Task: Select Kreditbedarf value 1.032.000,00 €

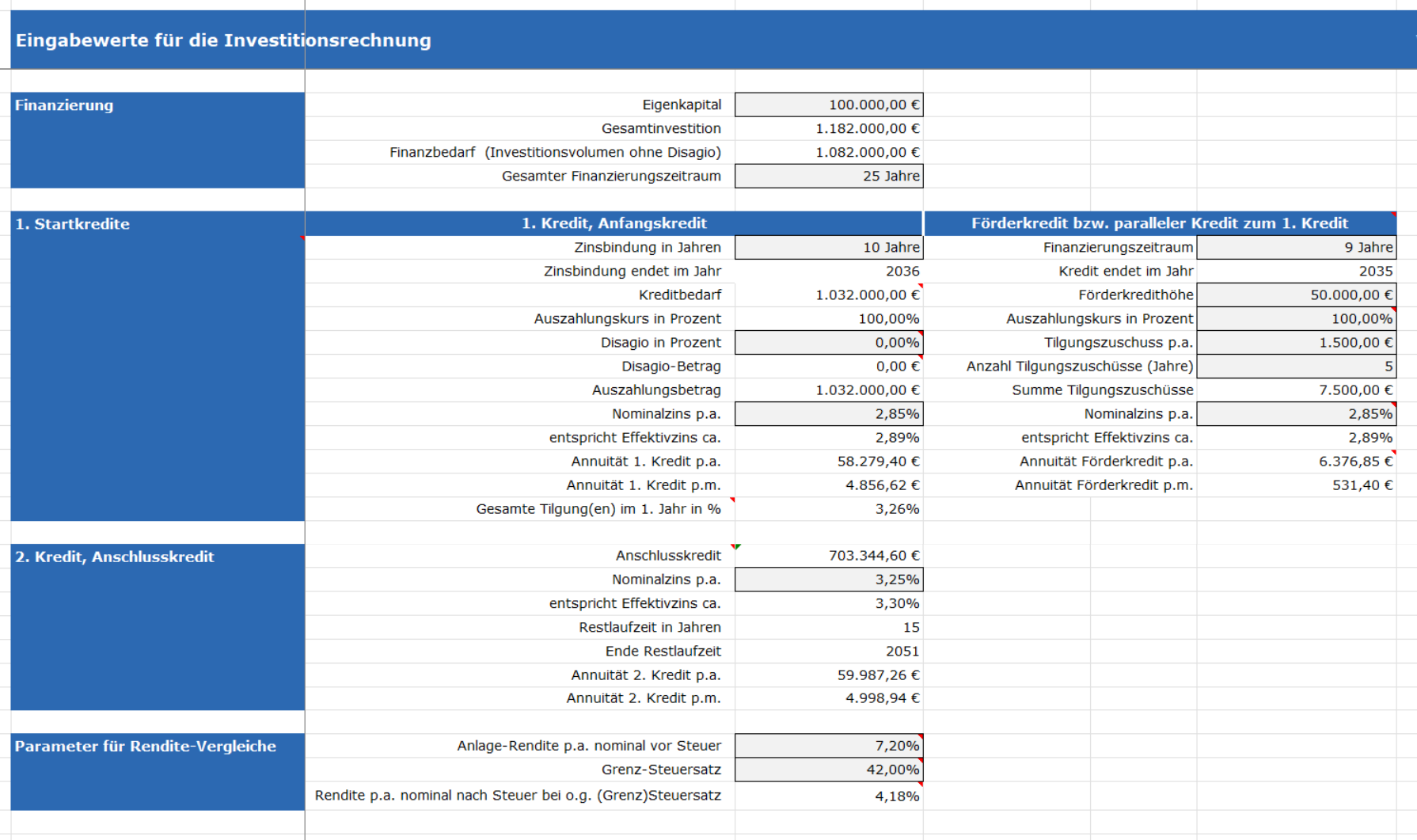Action: 868,295
